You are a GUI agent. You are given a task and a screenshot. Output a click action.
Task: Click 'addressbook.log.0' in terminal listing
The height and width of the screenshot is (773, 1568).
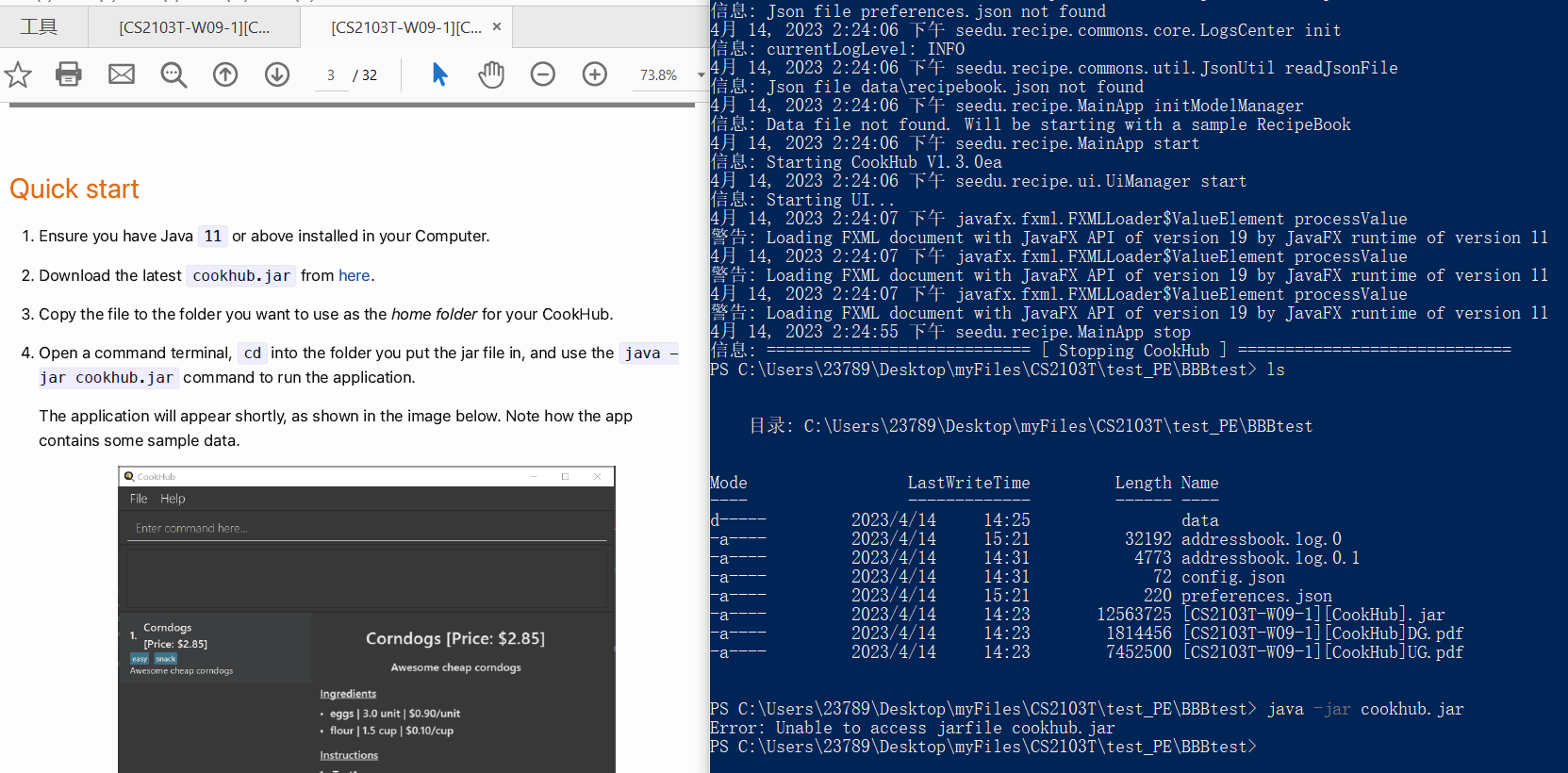[x=1261, y=539]
